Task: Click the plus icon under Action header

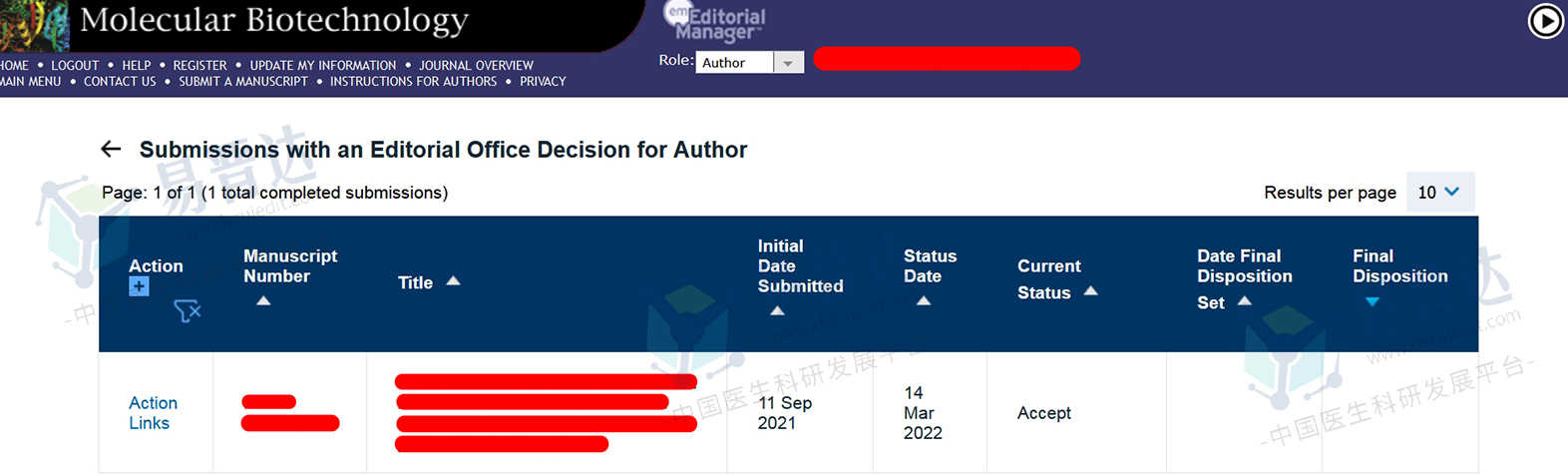Action: pos(139,286)
